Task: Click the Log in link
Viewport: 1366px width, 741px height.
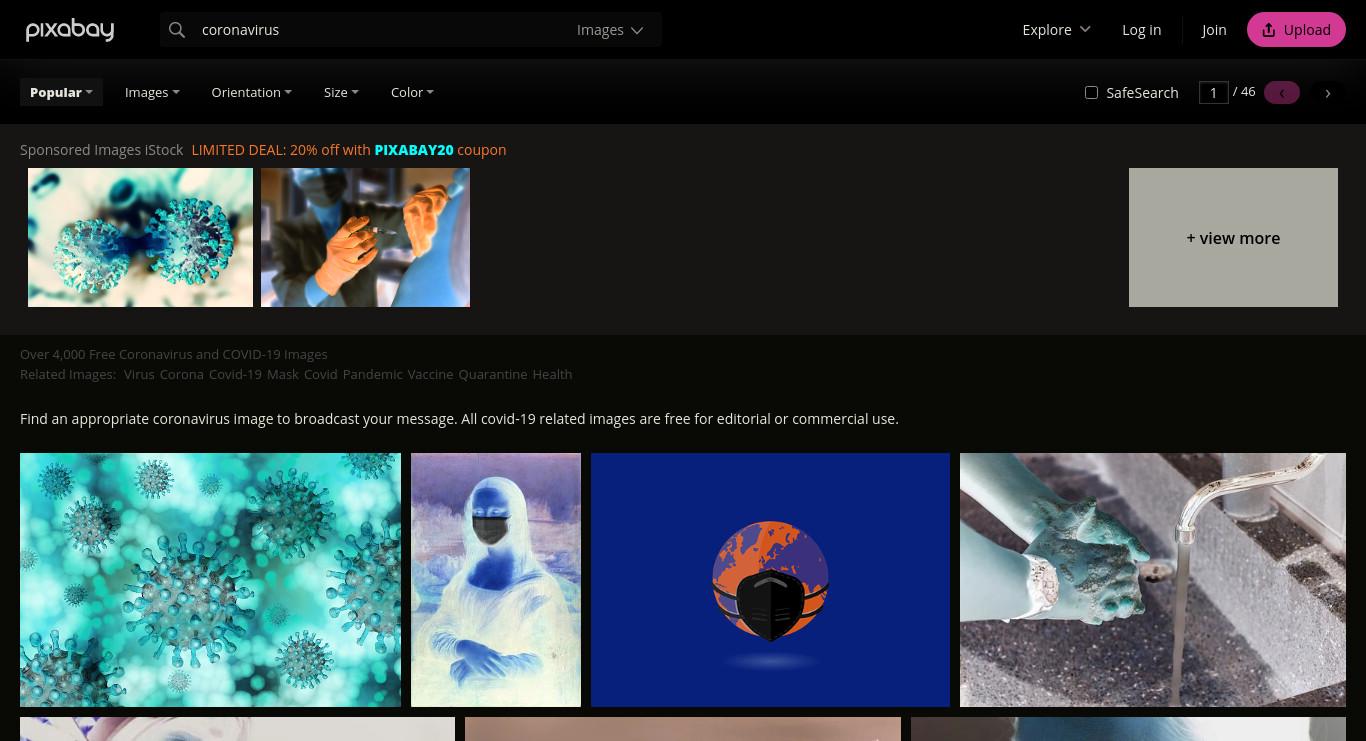Action: click(1141, 30)
